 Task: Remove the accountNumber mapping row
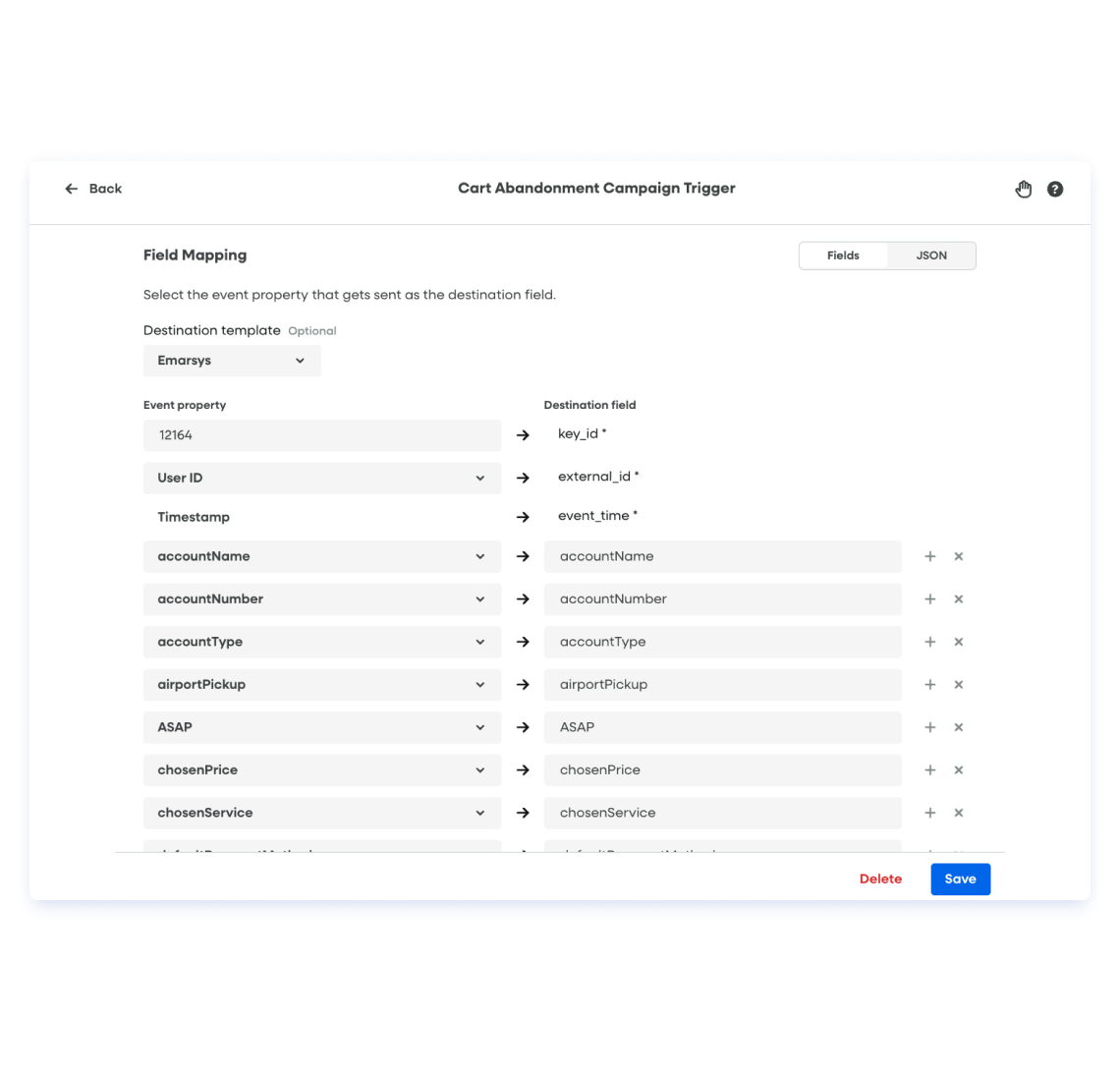[959, 598]
